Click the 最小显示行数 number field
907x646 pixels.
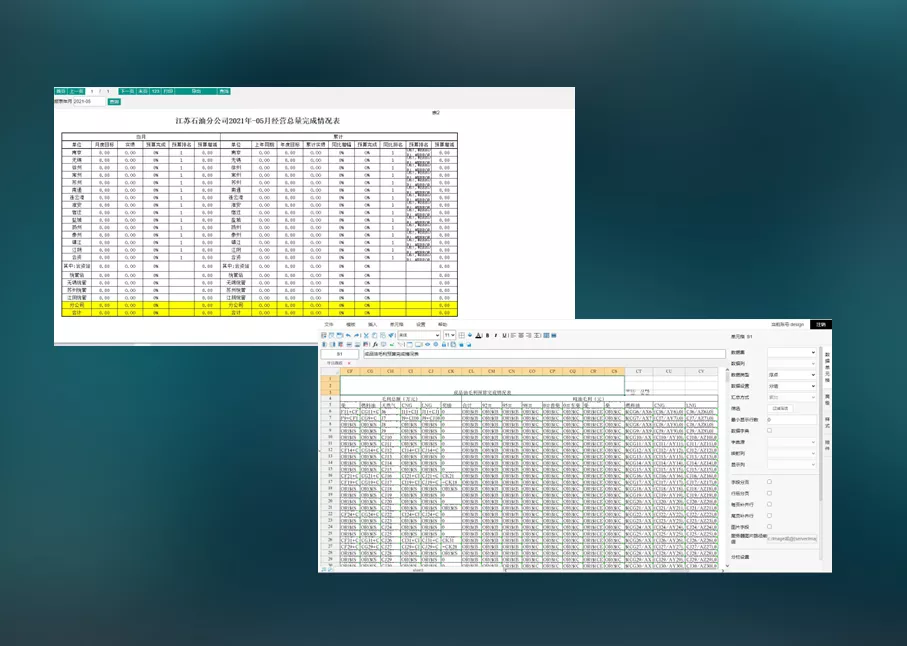pos(792,419)
